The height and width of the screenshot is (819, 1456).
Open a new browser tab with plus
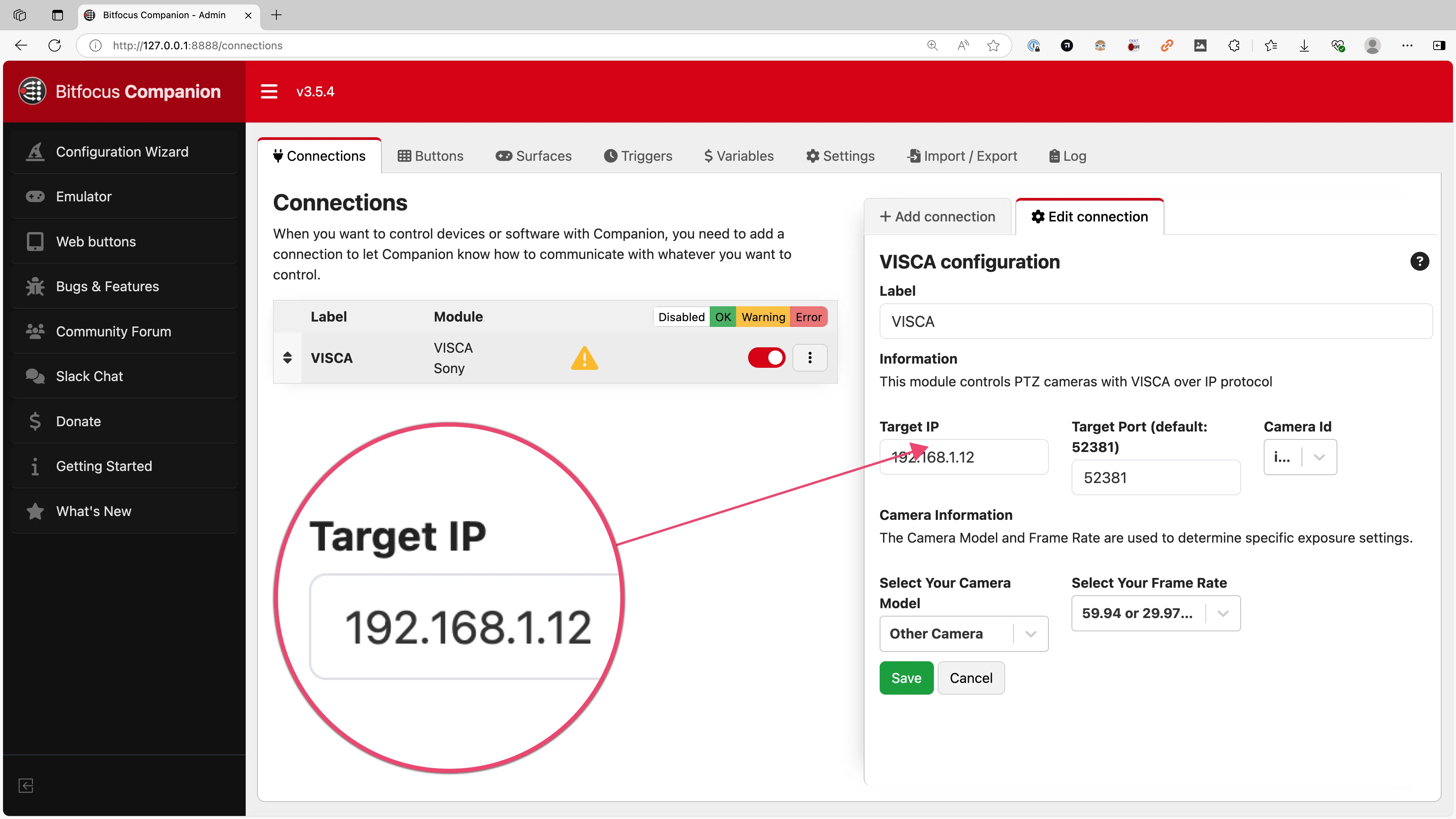(x=276, y=15)
